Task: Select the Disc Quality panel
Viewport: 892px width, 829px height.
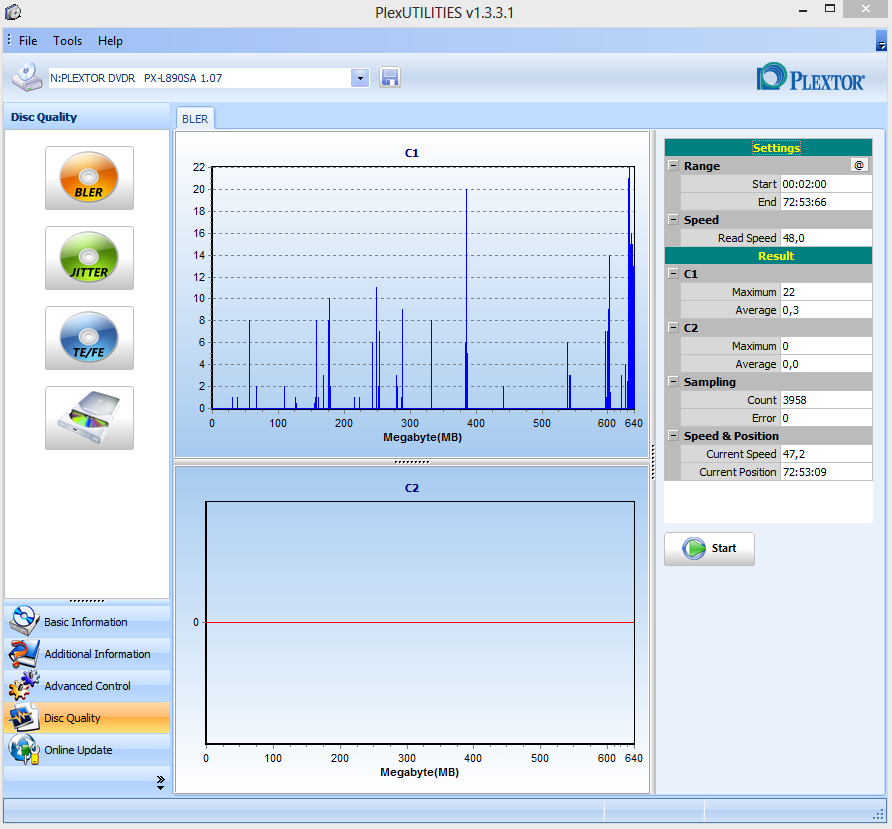Action: (87, 717)
